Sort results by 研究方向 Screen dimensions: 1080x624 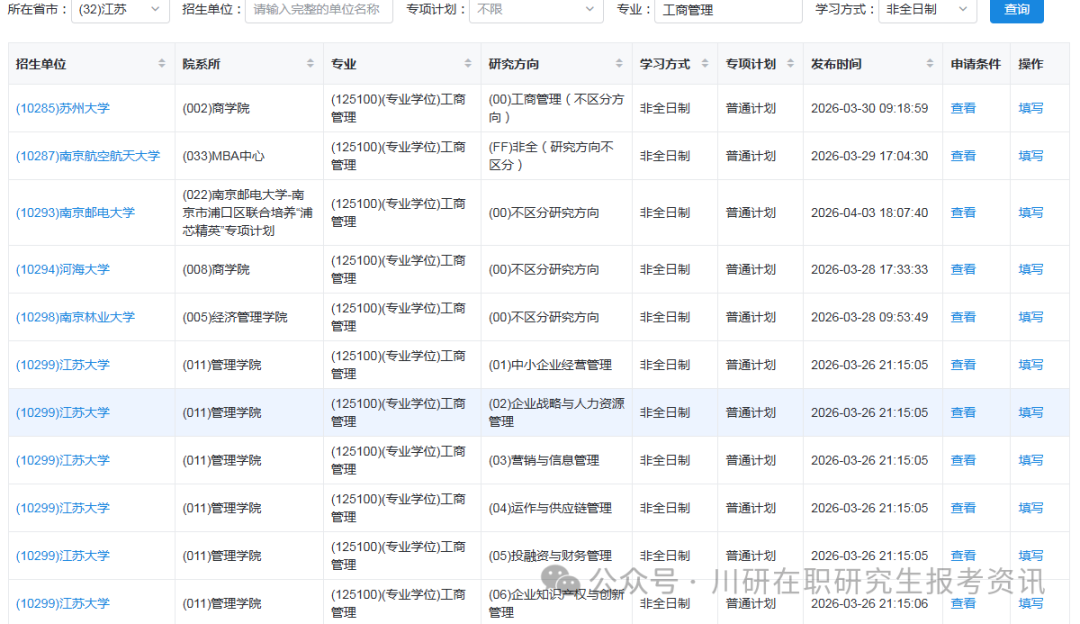tap(617, 62)
